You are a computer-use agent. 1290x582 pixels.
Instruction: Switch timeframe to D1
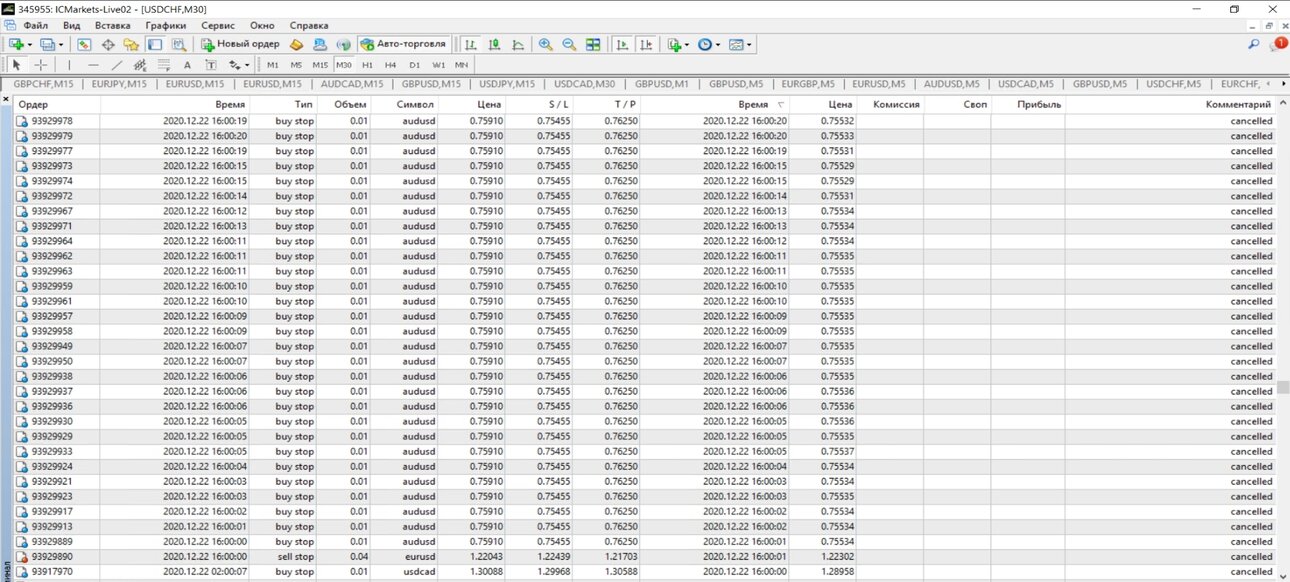(x=414, y=65)
